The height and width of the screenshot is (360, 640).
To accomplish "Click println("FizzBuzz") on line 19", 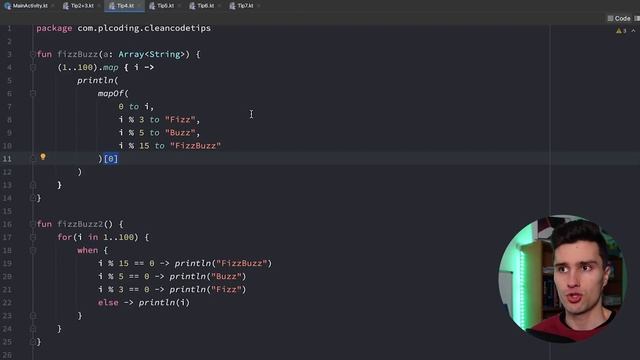I will [x=223, y=263].
